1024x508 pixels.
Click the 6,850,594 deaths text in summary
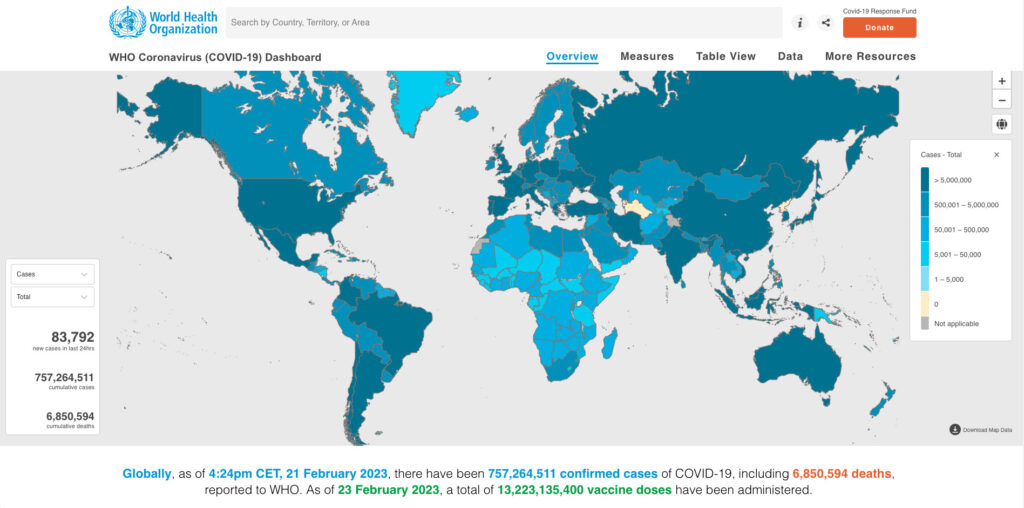(x=842, y=473)
